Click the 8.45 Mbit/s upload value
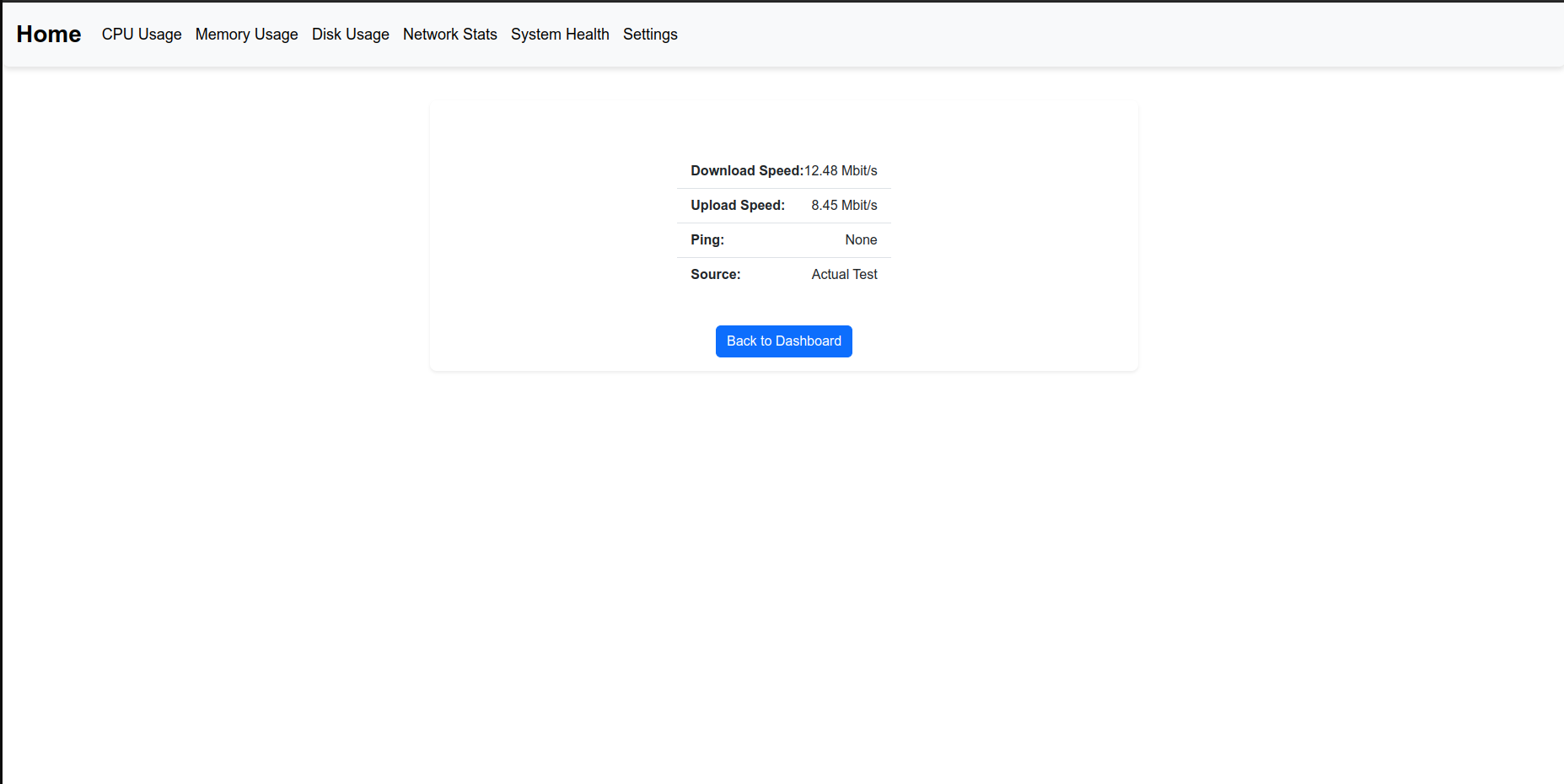 click(844, 206)
